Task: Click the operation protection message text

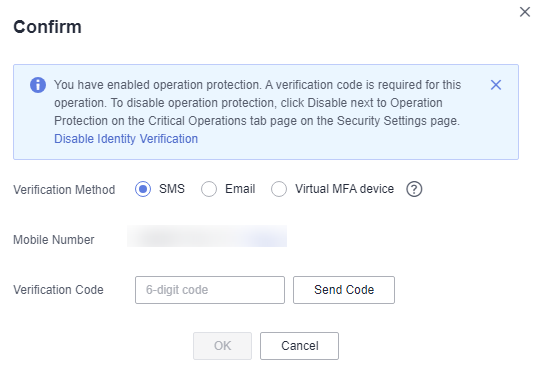Action: coord(258,103)
